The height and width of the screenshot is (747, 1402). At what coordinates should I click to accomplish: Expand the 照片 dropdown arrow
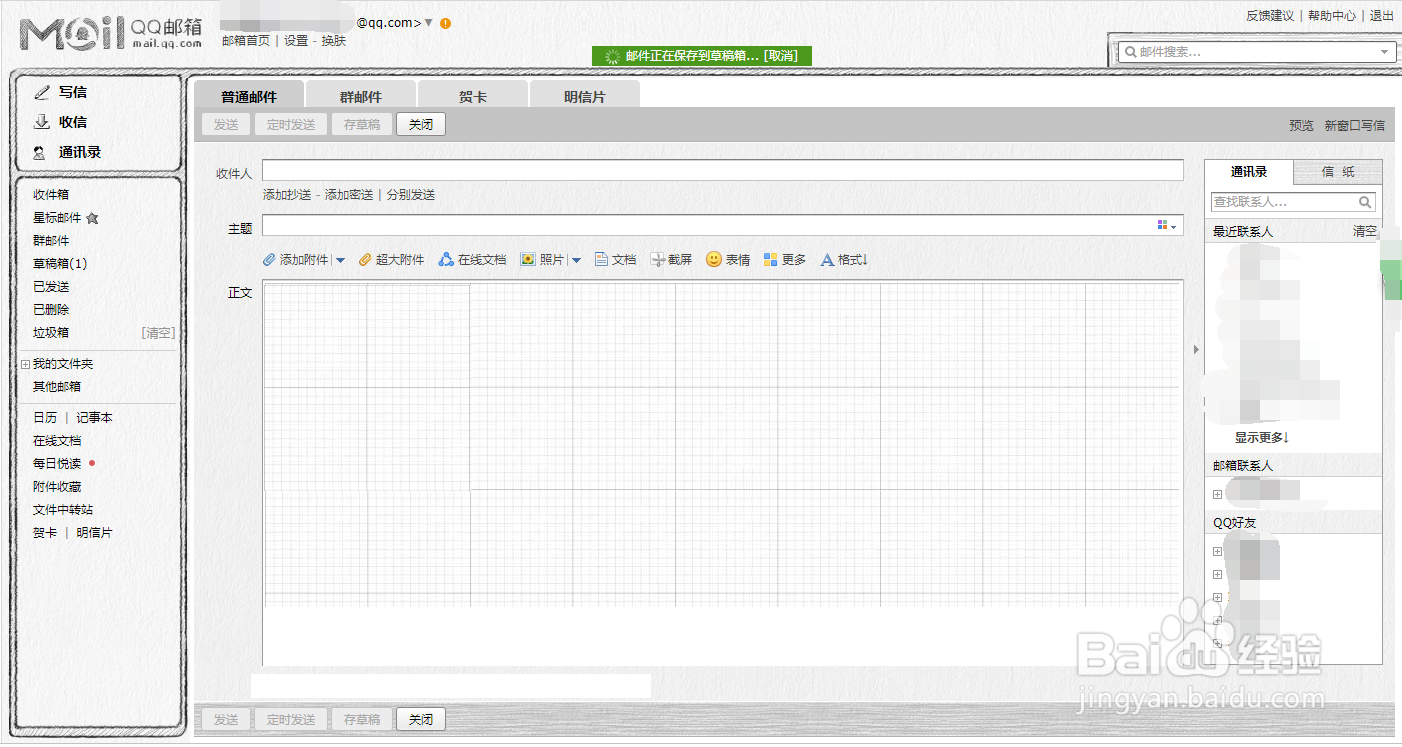pos(576,260)
